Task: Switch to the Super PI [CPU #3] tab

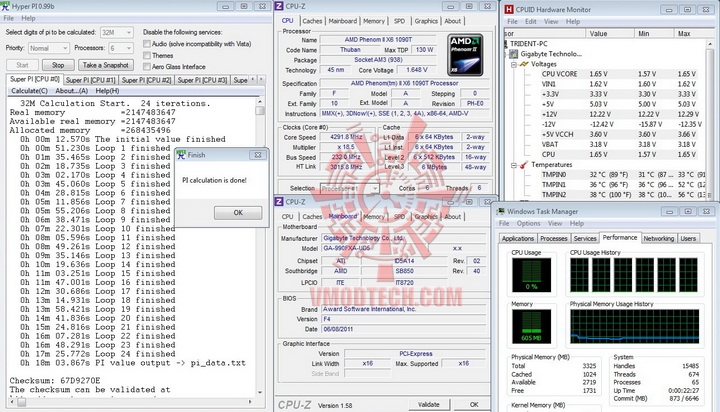Action: [202, 80]
